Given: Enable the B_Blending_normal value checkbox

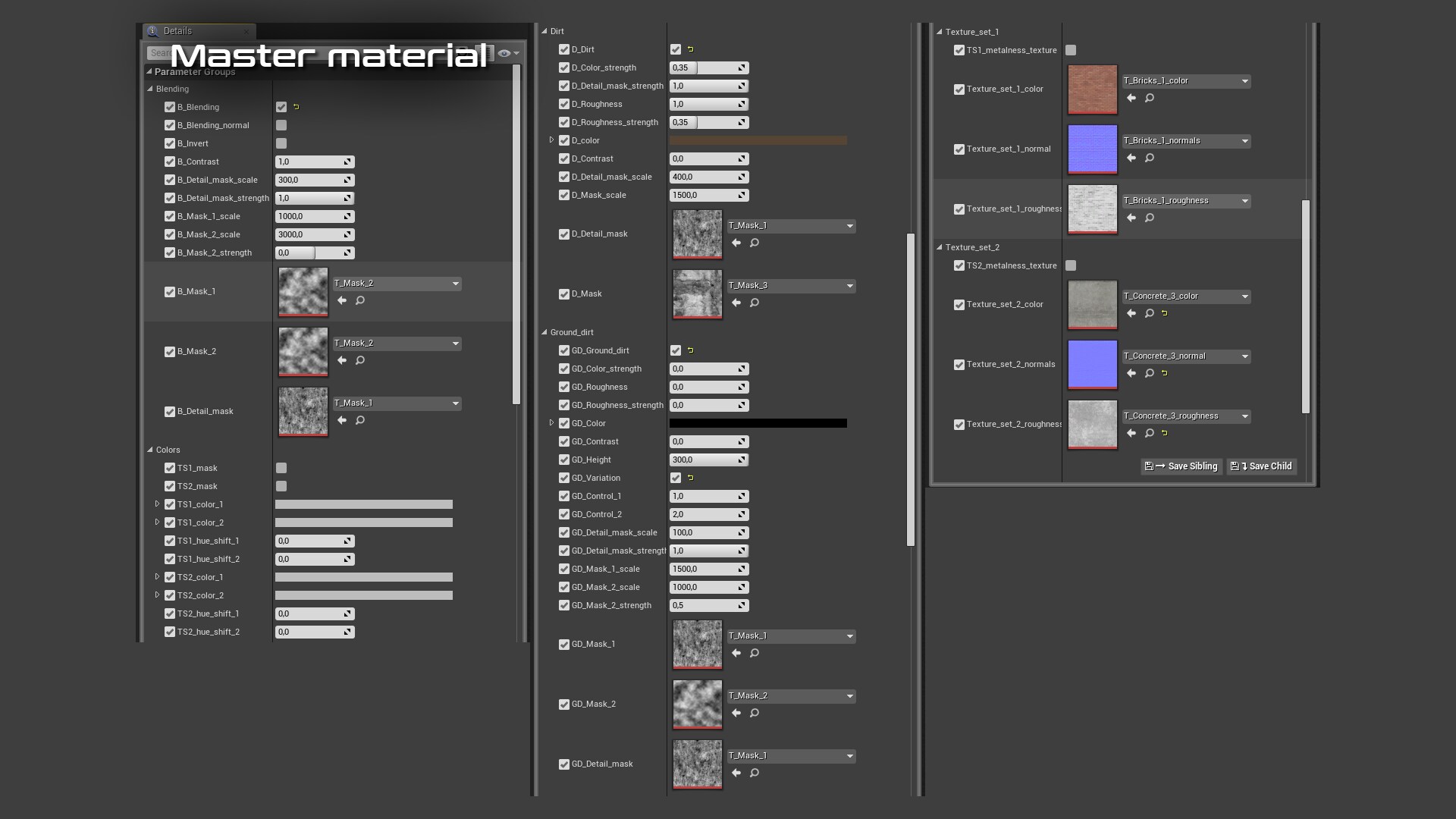Looking at the screenshot, I should click(x=281, y=125).
